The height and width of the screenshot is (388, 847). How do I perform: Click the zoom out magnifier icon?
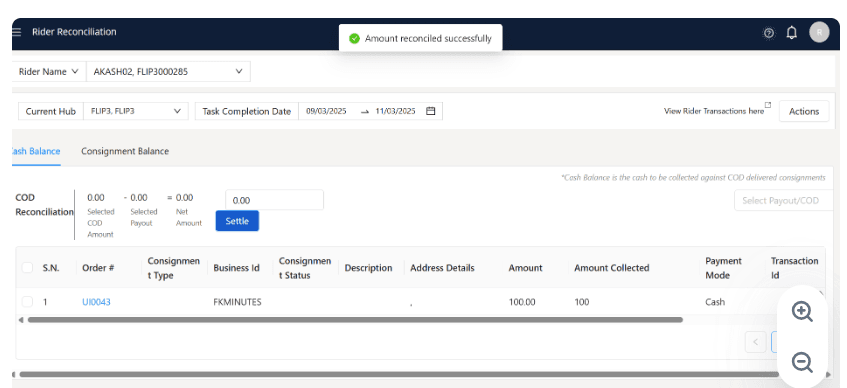(802, 362)
